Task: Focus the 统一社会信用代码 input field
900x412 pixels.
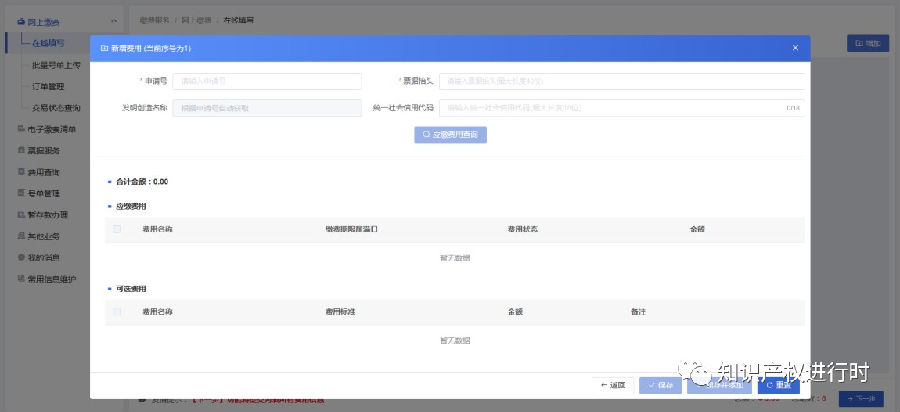Action: click(622, 108)
